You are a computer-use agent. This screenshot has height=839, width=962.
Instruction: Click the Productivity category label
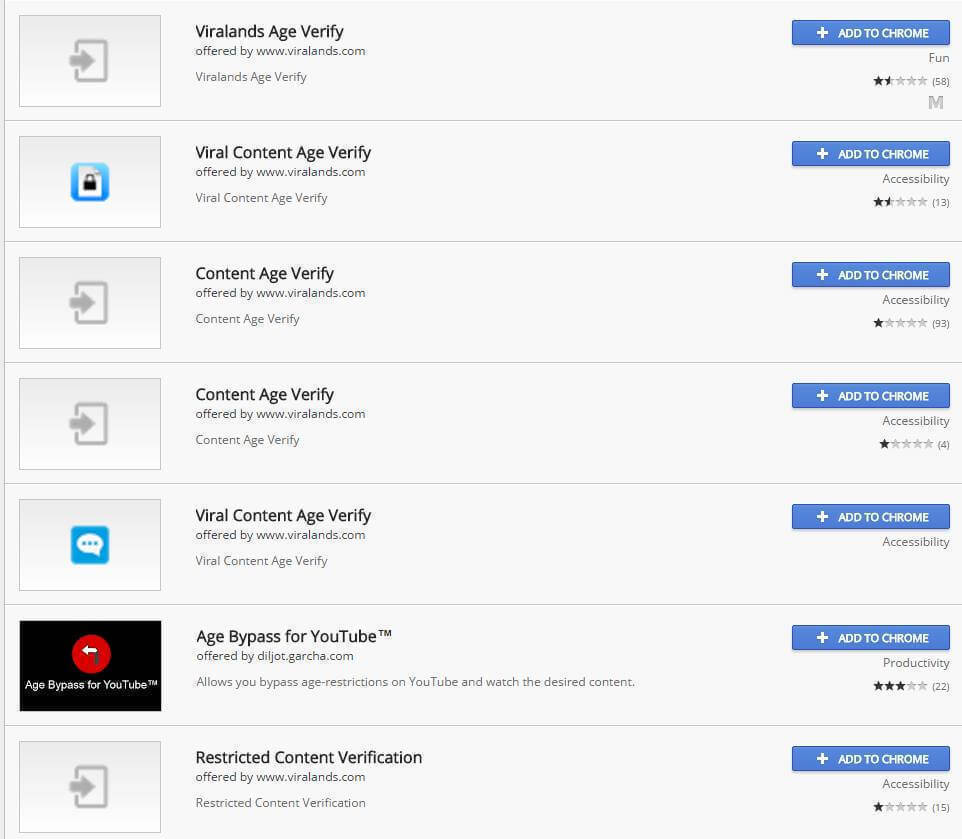tap(916, 663)
